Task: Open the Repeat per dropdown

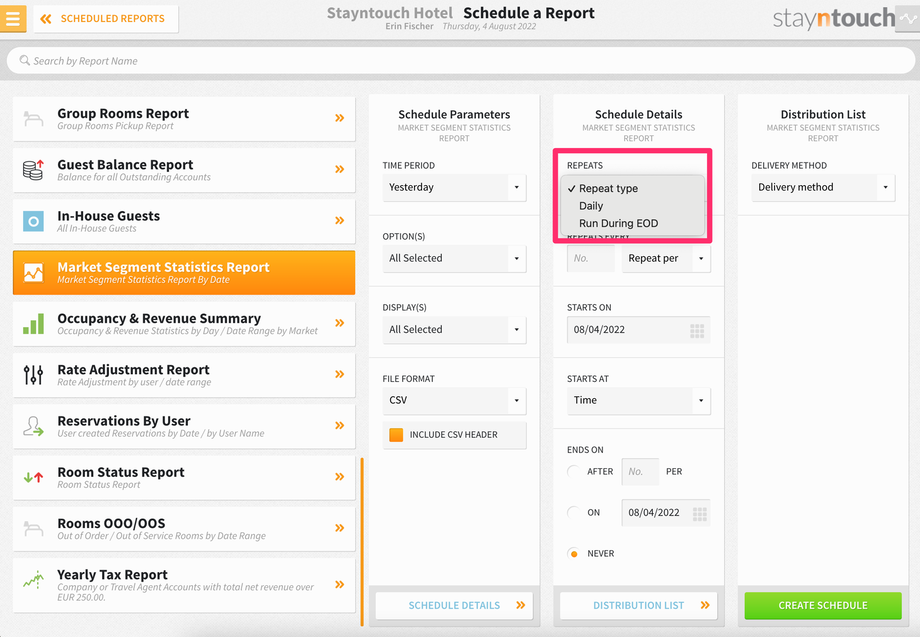Action: tap(666, 259)
